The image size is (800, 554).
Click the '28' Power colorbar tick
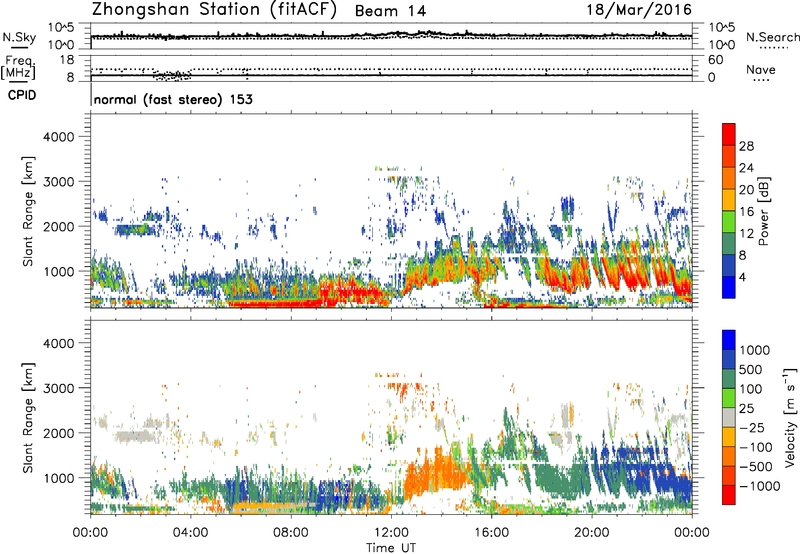tap(746, 146)
